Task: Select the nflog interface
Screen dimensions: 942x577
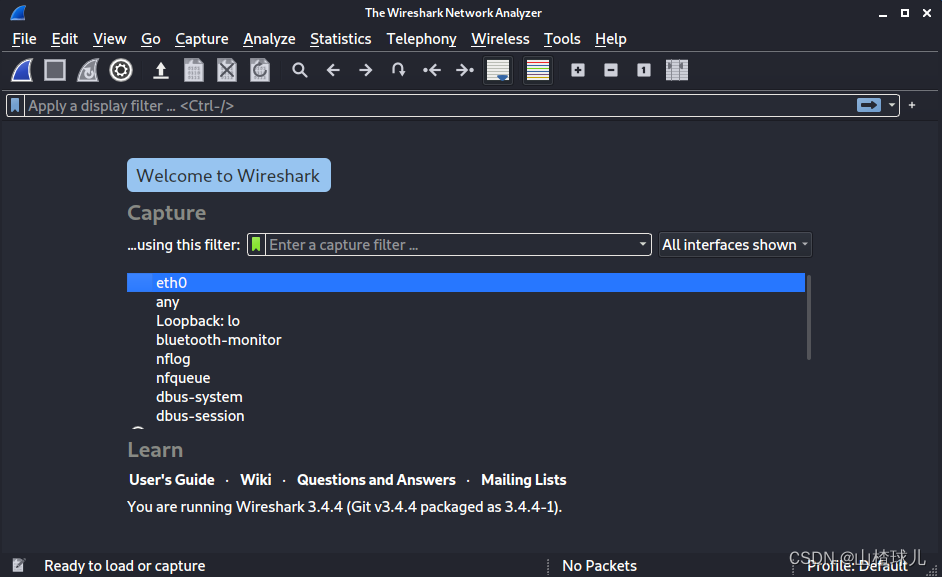Action: click(x=466, y=359)
